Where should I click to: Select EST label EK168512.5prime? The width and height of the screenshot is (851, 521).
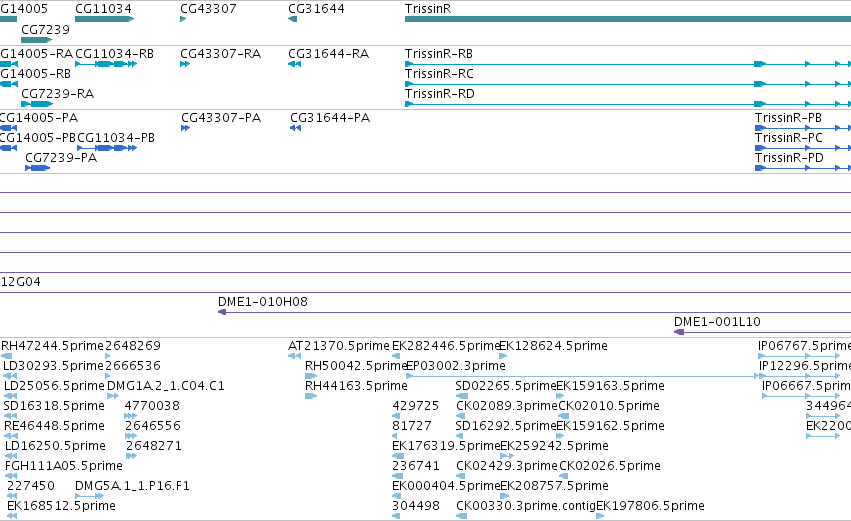61,506
